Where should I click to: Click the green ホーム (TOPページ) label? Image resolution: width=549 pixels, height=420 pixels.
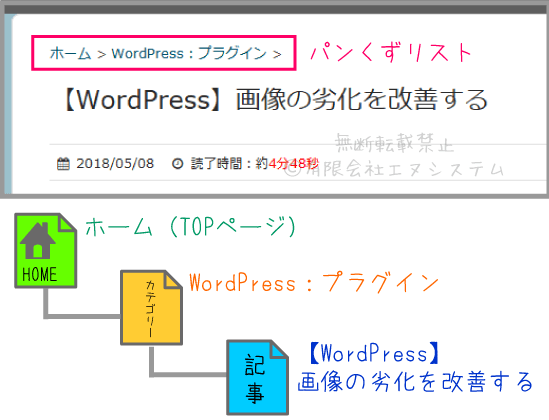[x=191, y=227]
